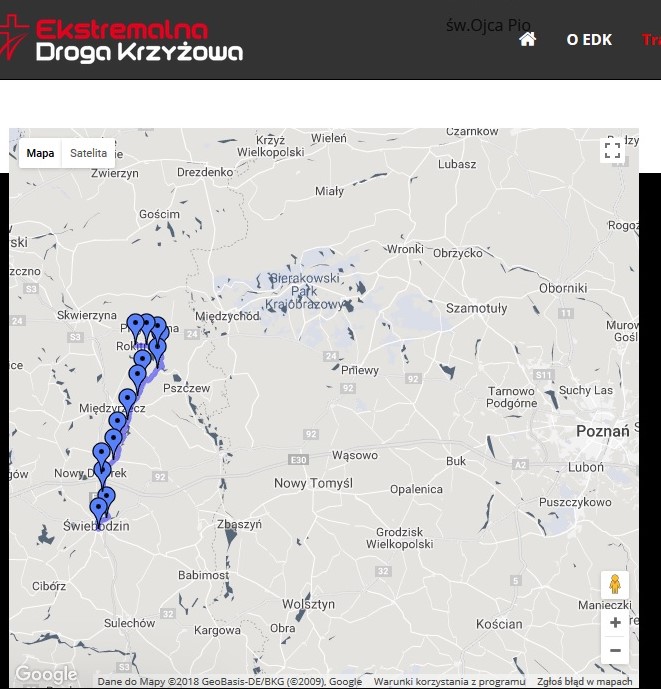Screen dimensions: 661x689
Task: Zoom in on the map
Action: tap(615, 622)
